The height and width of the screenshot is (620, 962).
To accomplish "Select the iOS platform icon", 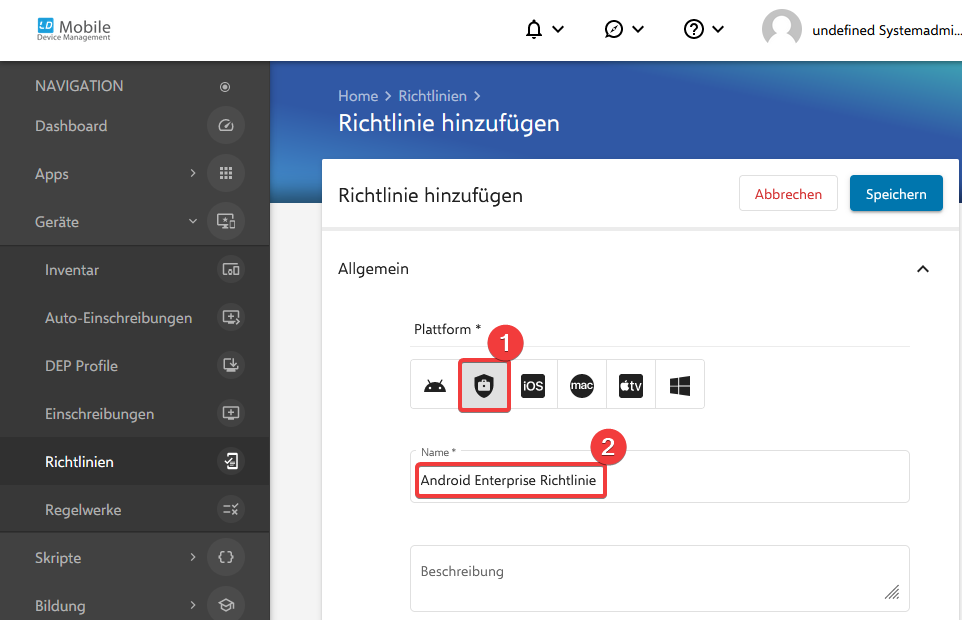I will coord(533,385).
